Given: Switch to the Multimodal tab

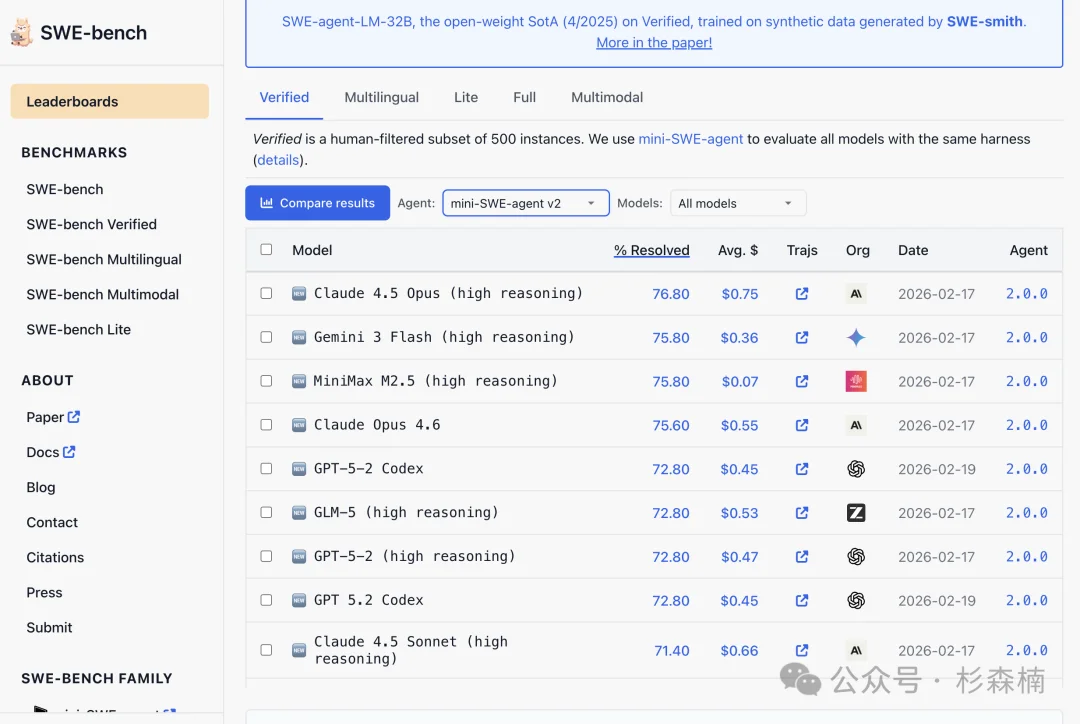Looking at the screenshot, I should 607,97.
